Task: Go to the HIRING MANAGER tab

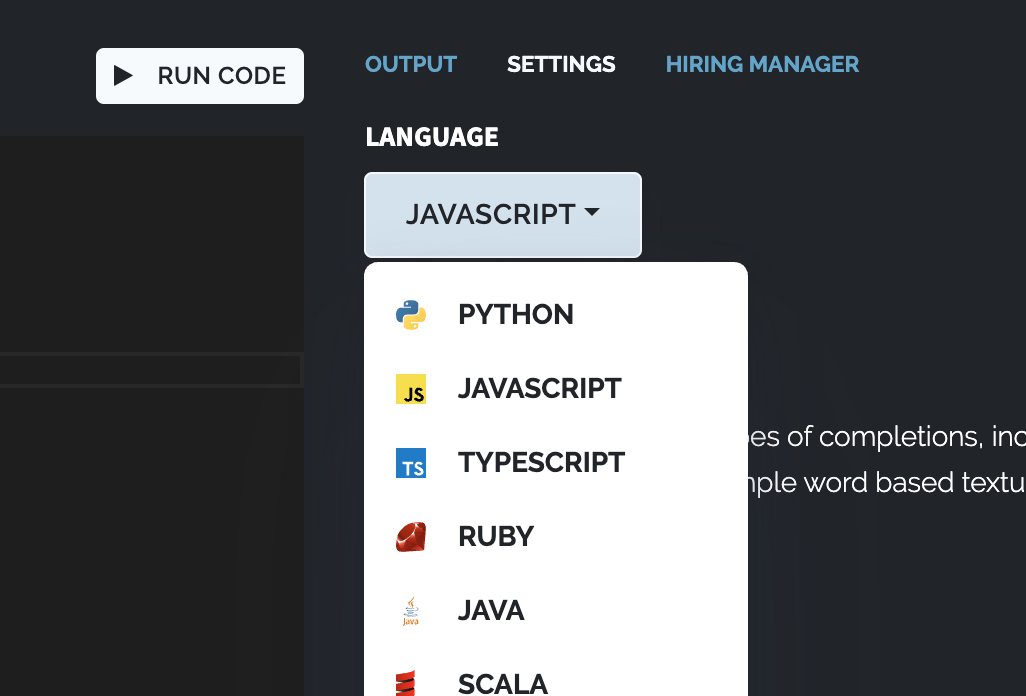Action: pyautogui.click(x=762, y=64)
